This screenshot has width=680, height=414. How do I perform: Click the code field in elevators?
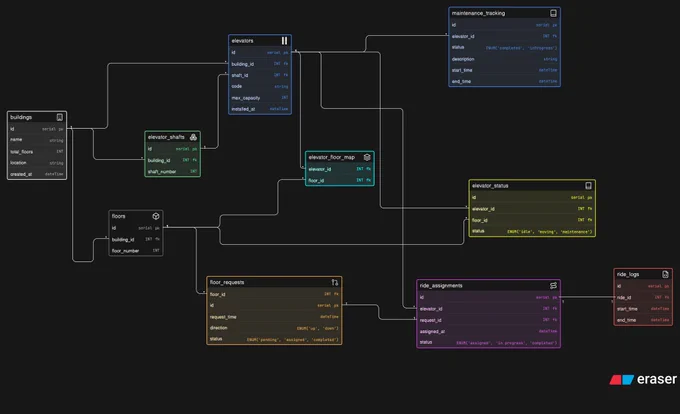click(x=260, y=86)
